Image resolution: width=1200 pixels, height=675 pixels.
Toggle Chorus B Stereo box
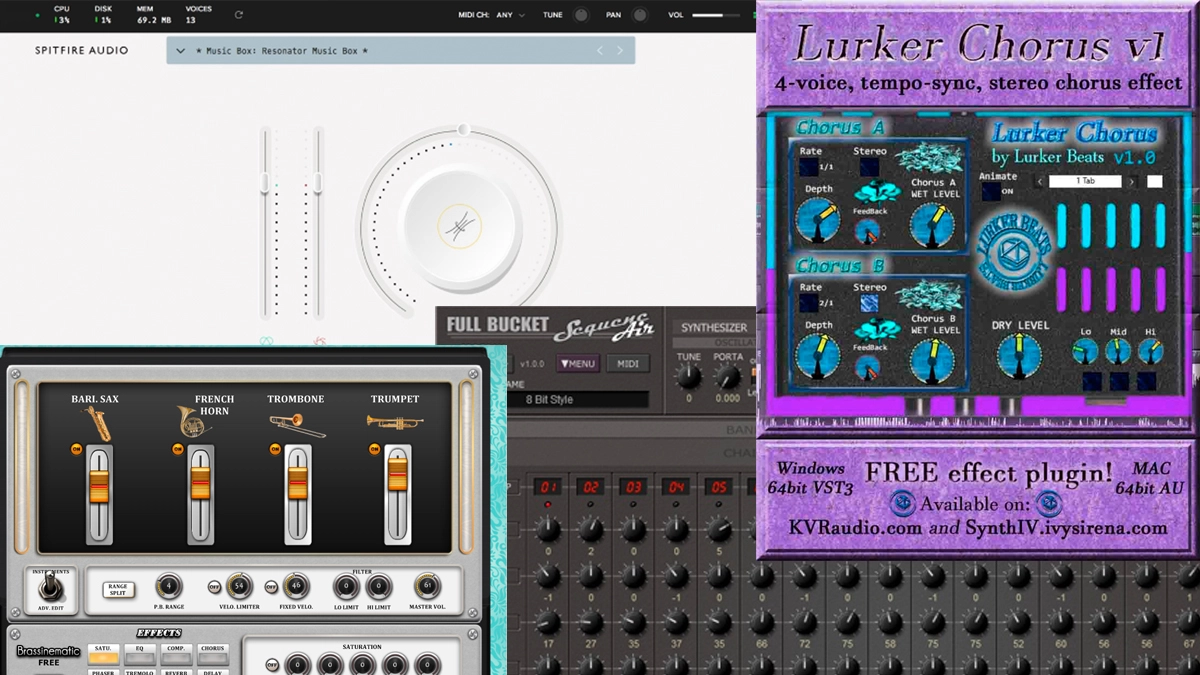point(869,304)
